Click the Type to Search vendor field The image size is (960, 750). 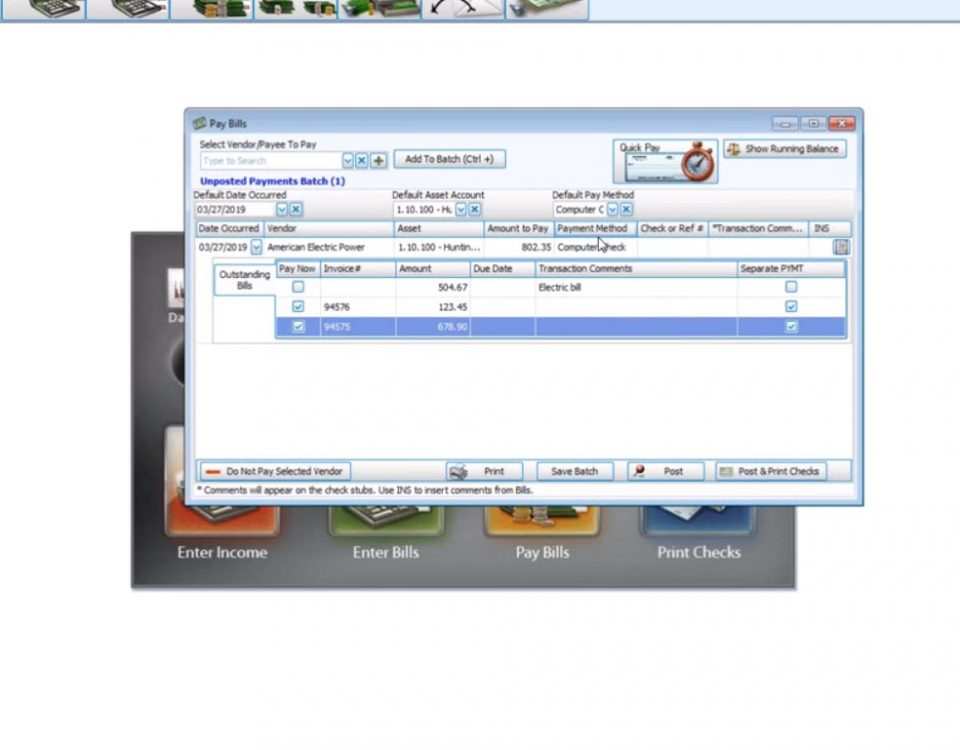coord(270,161)
